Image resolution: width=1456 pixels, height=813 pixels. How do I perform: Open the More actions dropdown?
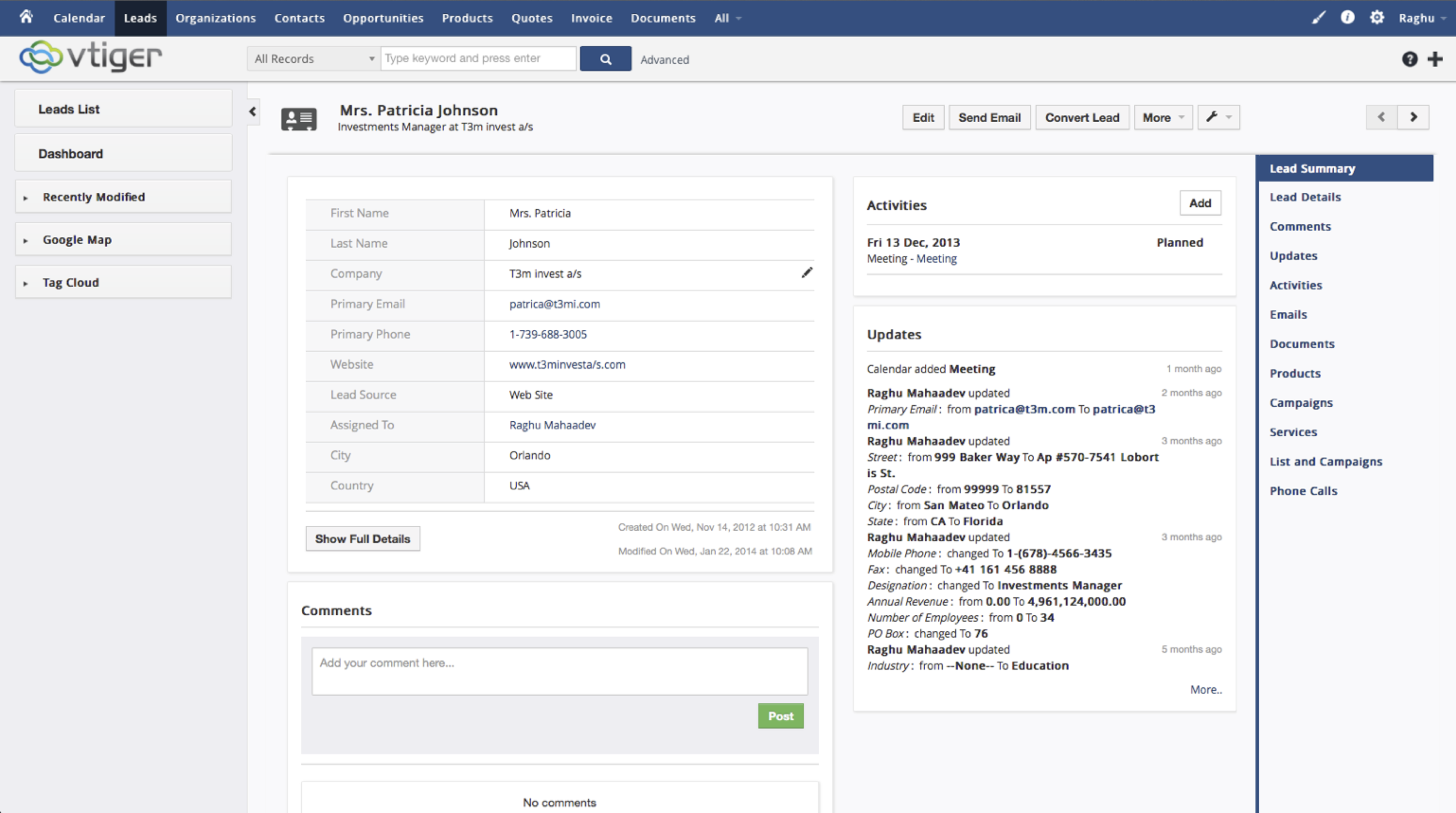[1162, 118]
